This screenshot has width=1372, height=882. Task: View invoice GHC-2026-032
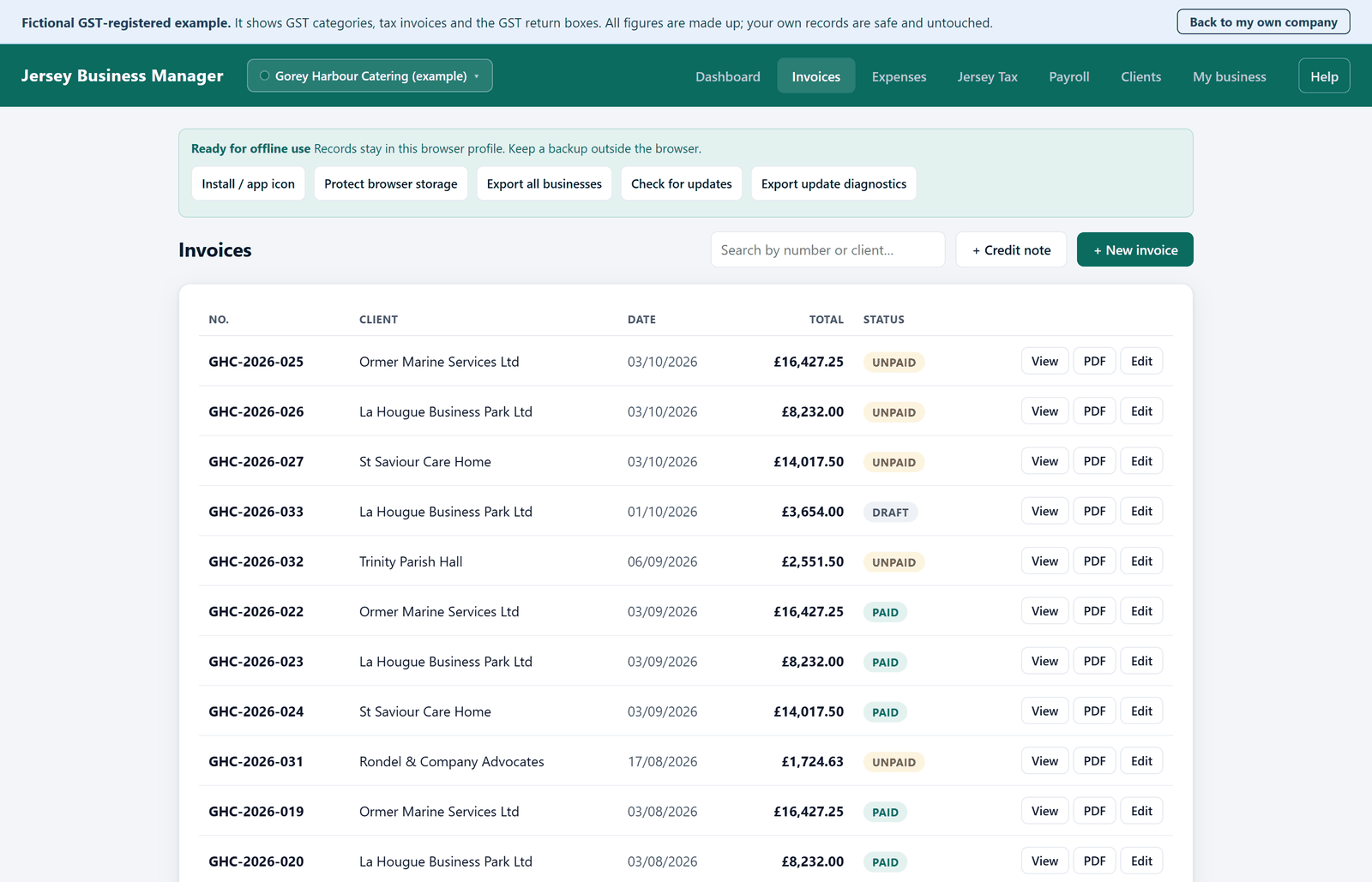1044,561
